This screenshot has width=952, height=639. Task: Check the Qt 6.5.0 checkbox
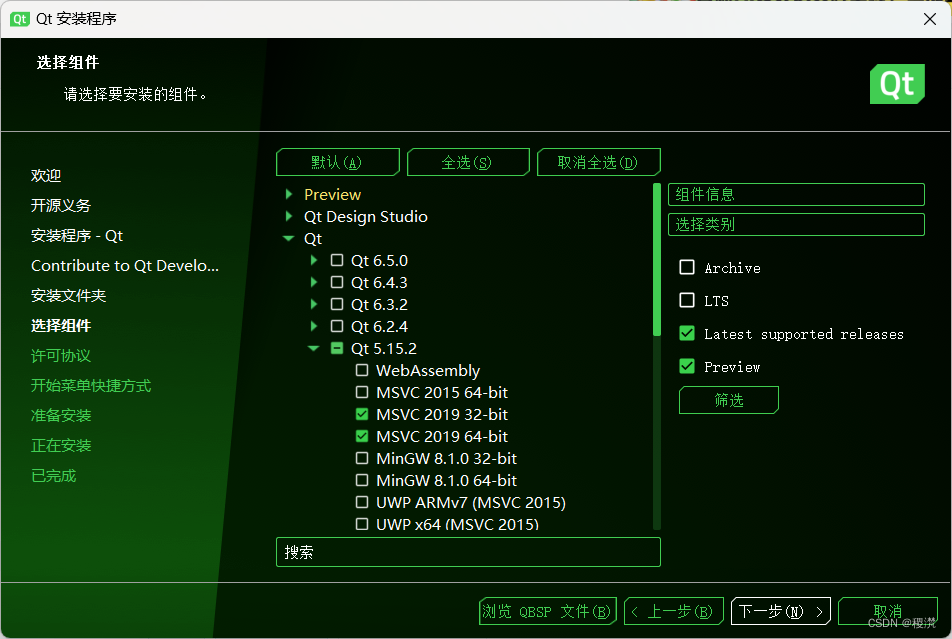click(x=337, y=260)
